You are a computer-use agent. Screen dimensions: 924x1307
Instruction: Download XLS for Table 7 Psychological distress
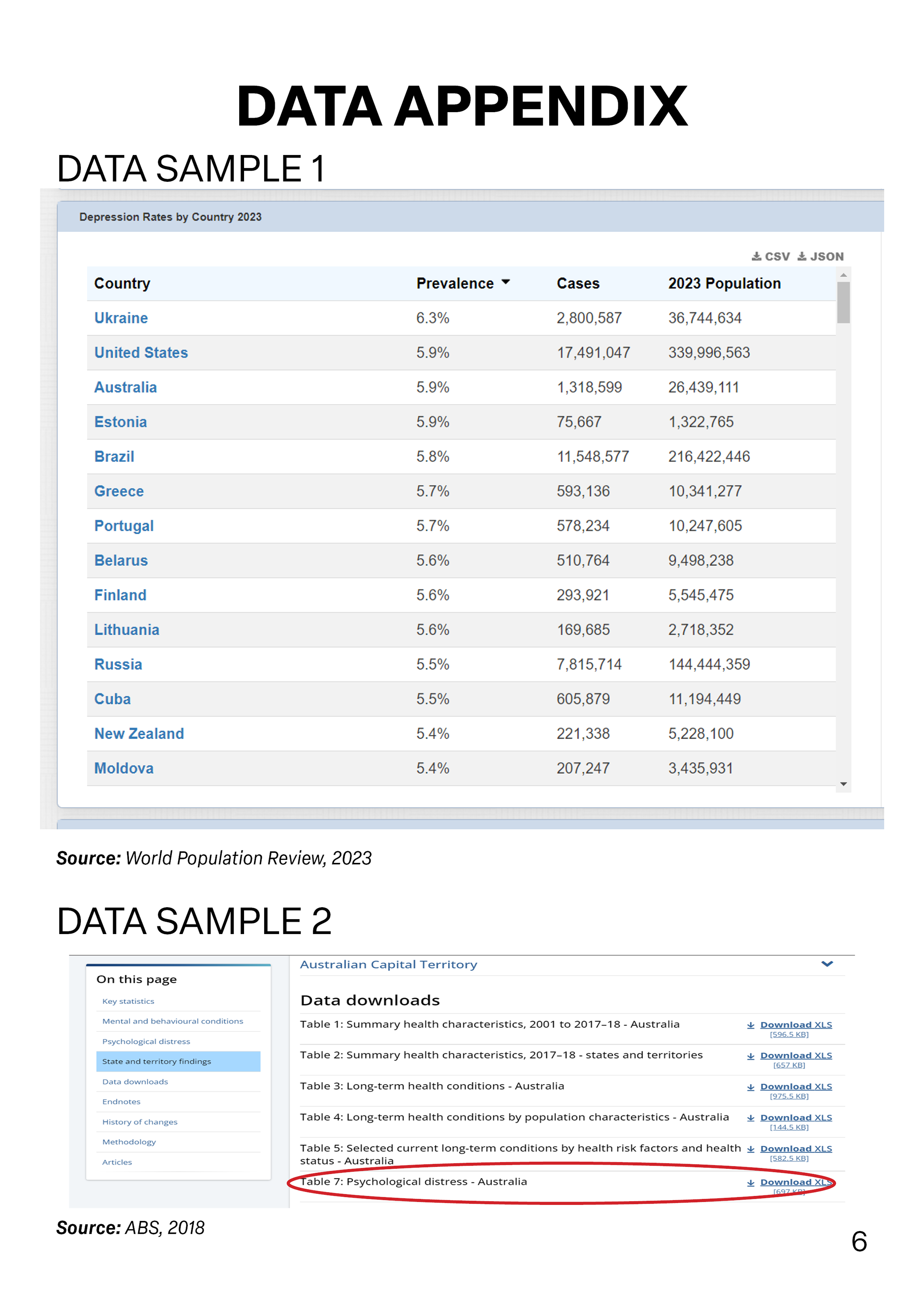(x=796, y=1182)
